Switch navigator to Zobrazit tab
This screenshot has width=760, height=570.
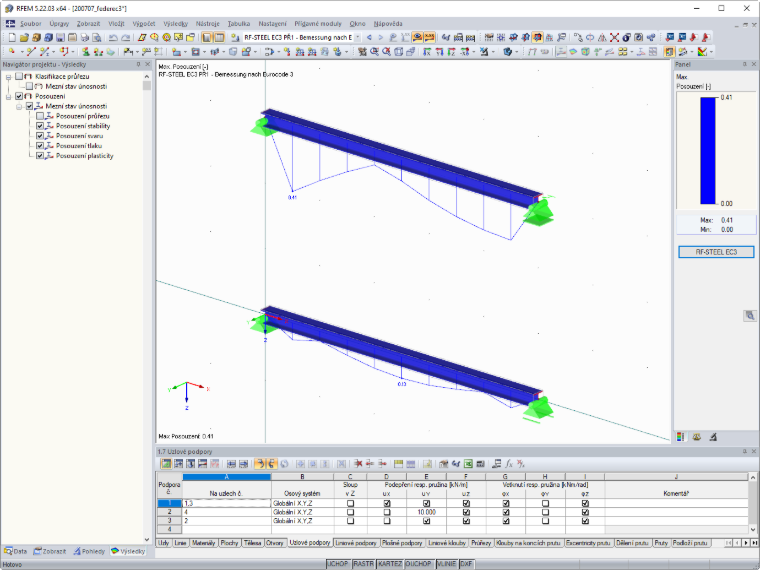(49, 551)
